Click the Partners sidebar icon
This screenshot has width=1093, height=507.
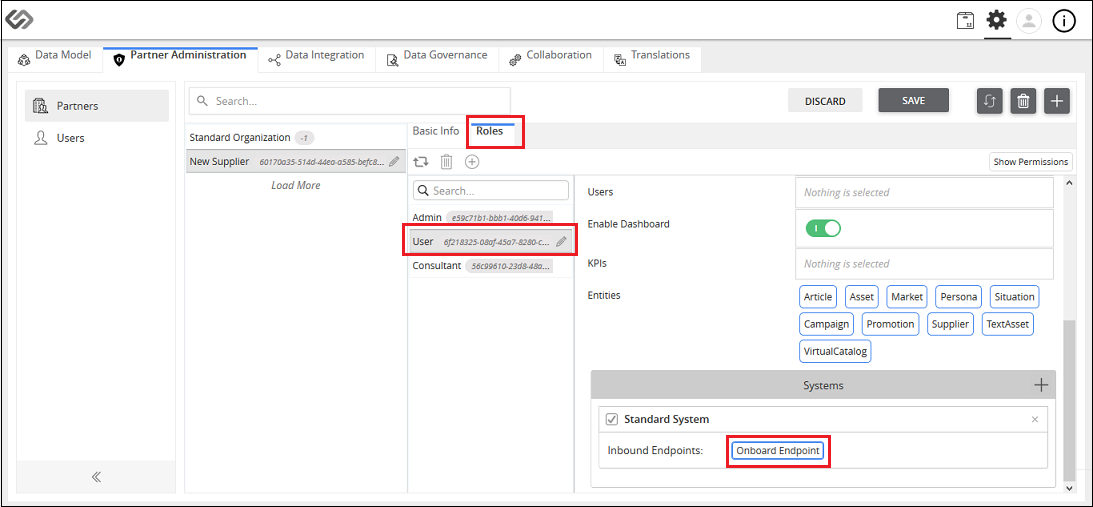[x=40, y=106]
